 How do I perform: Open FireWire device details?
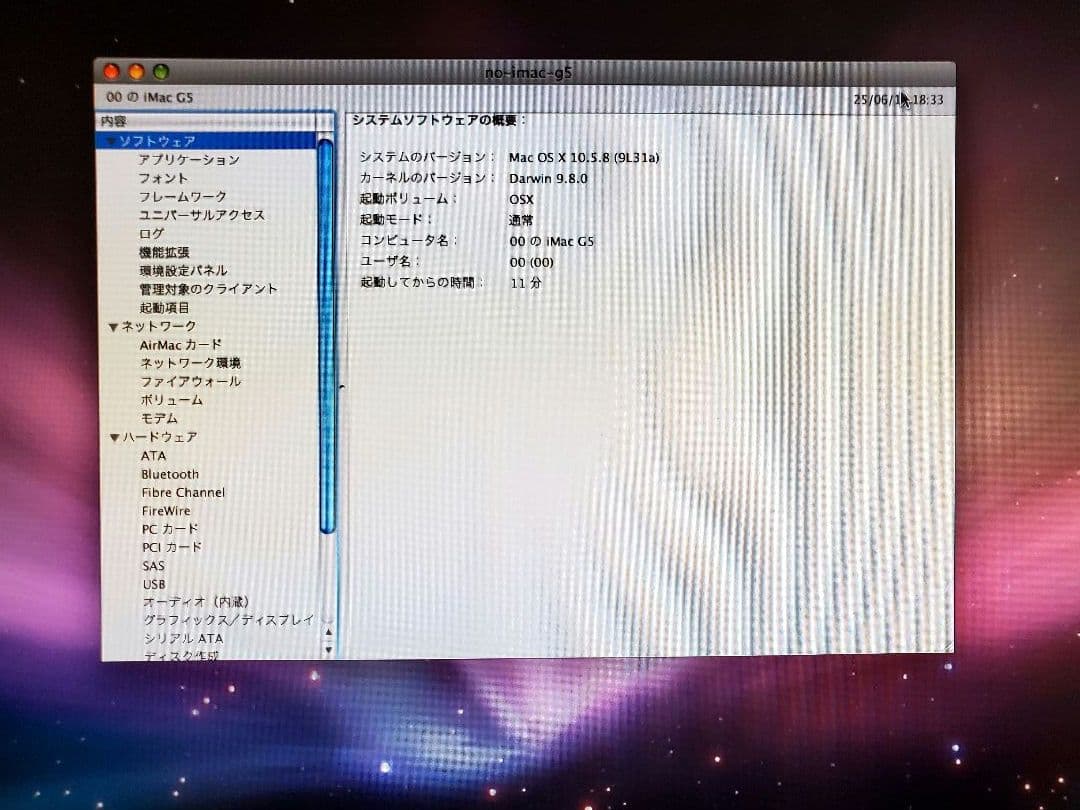point(164,510)
